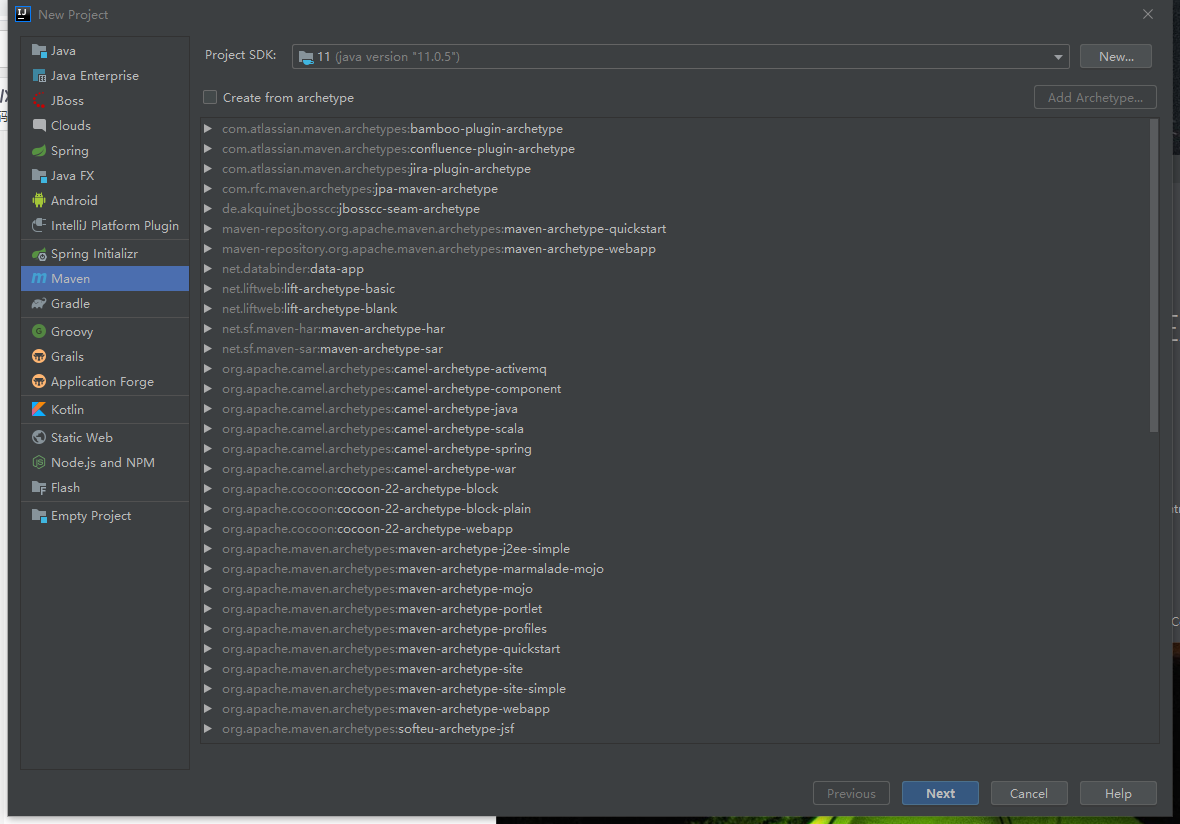Select Groovy project type label
The height and width of the screenshot is (824, 1180).
72,331
